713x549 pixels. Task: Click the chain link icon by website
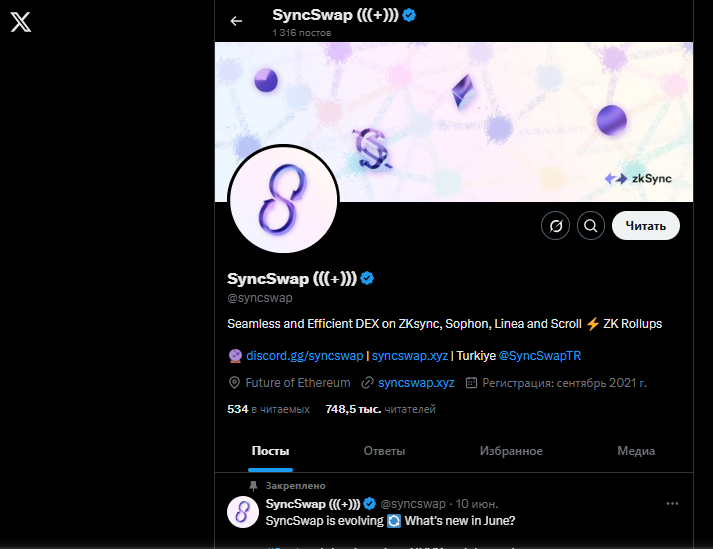click(367, 383)
